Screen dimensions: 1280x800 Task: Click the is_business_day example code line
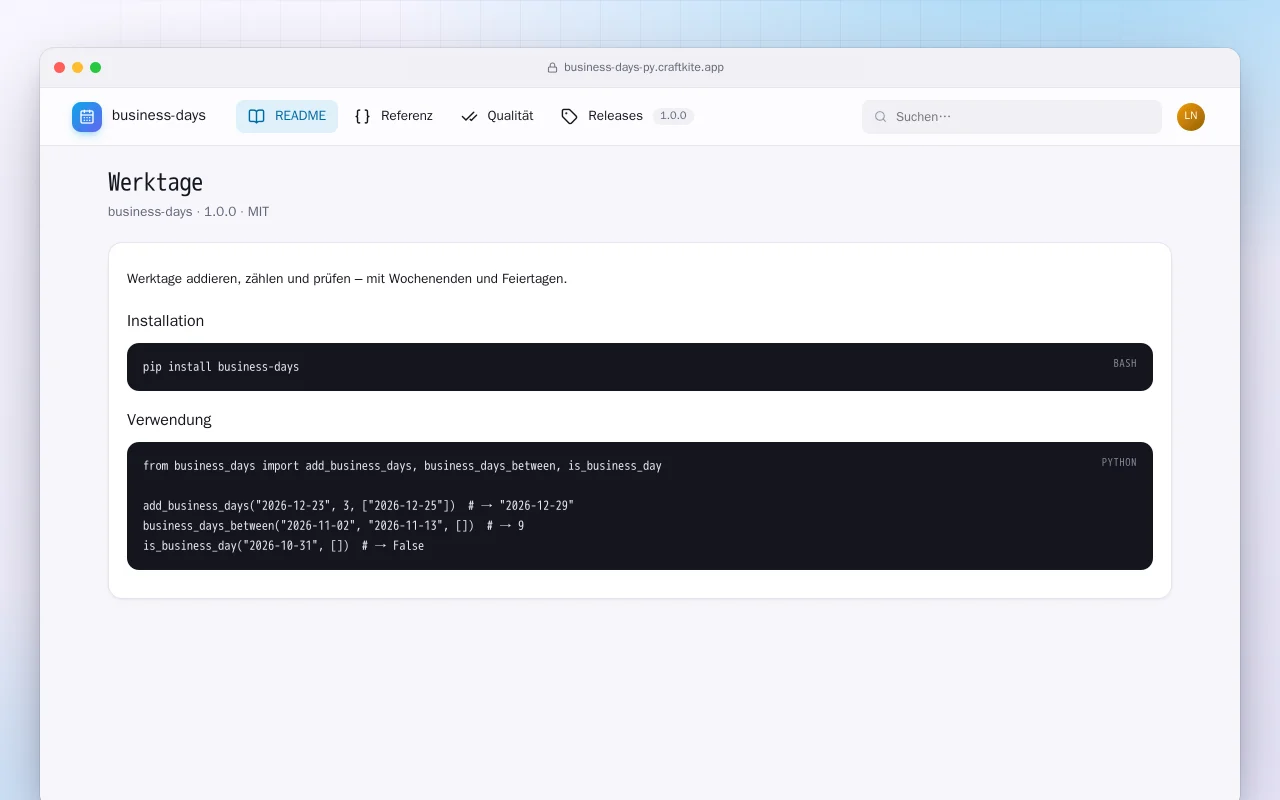pos(283,546)
